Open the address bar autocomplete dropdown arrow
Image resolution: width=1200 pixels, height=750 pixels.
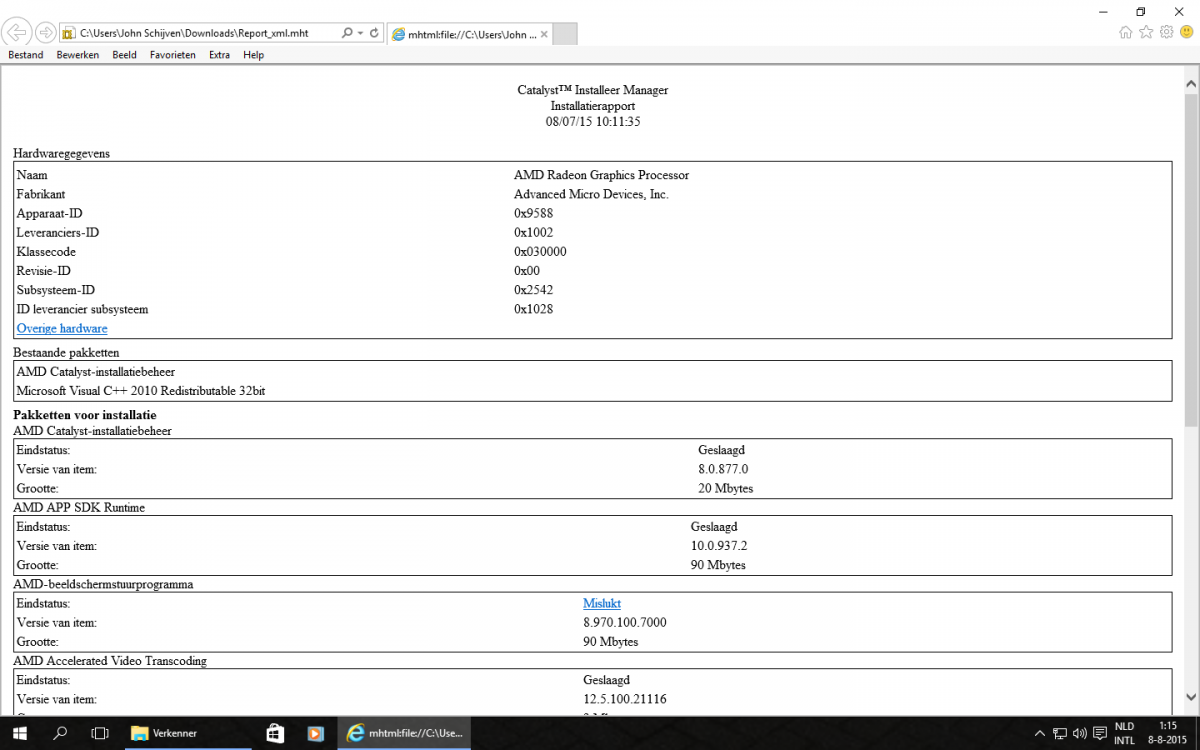[360, 33]
